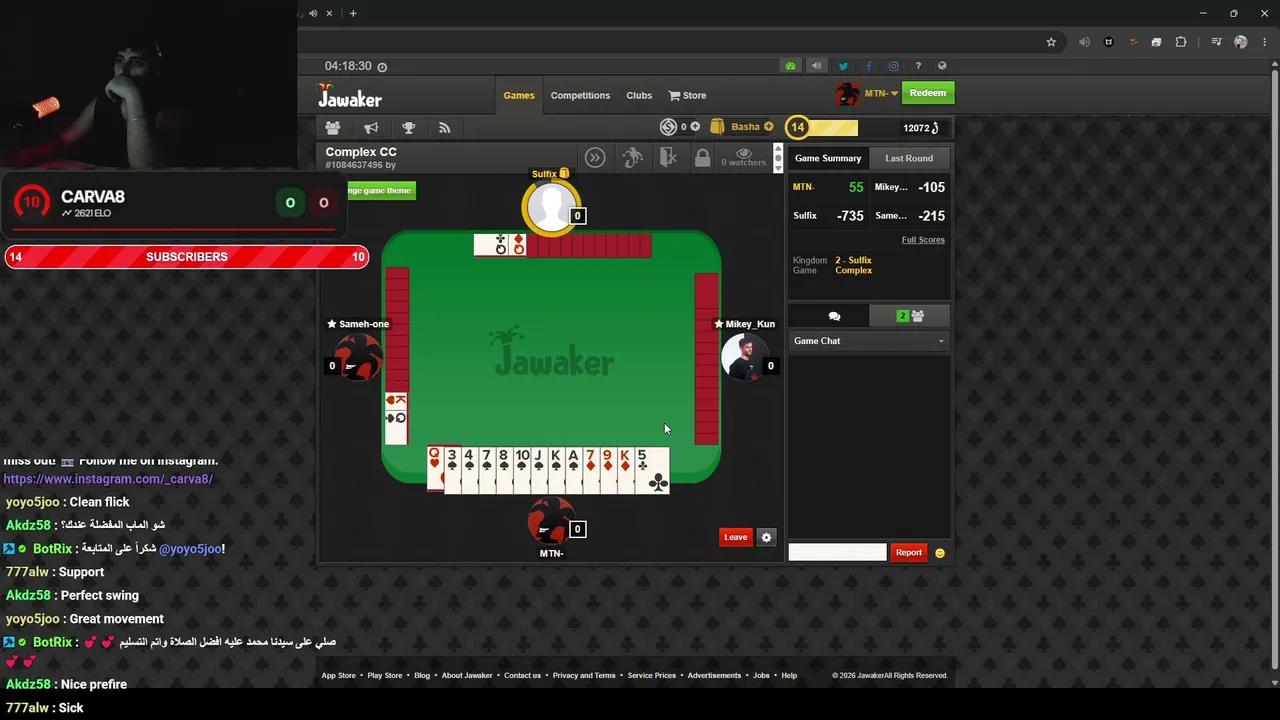Open browser media control icon
This screenshot has height=720, width=1280.
tap(1216, 42)
